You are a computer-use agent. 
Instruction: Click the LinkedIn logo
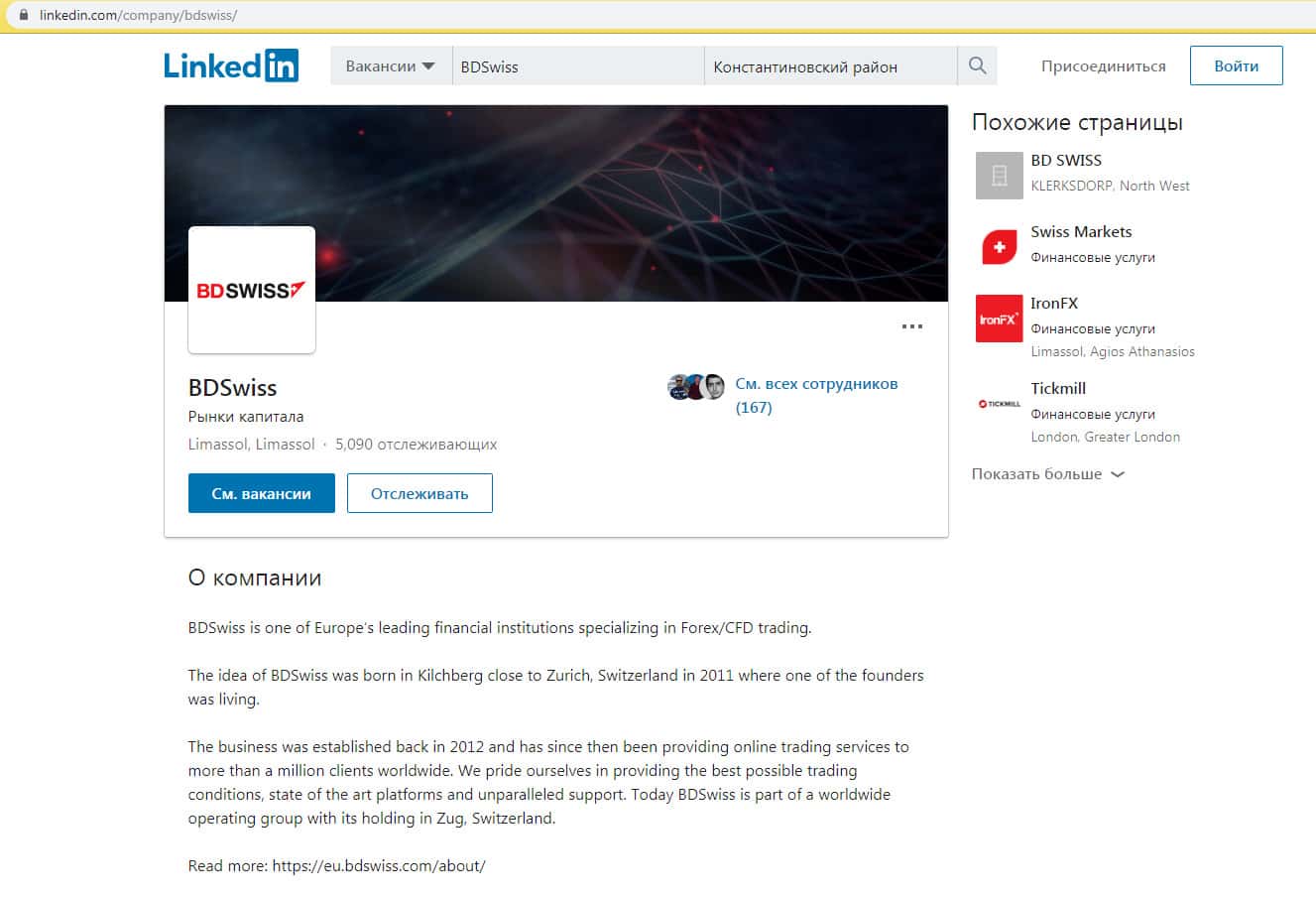tap(231, 65)
